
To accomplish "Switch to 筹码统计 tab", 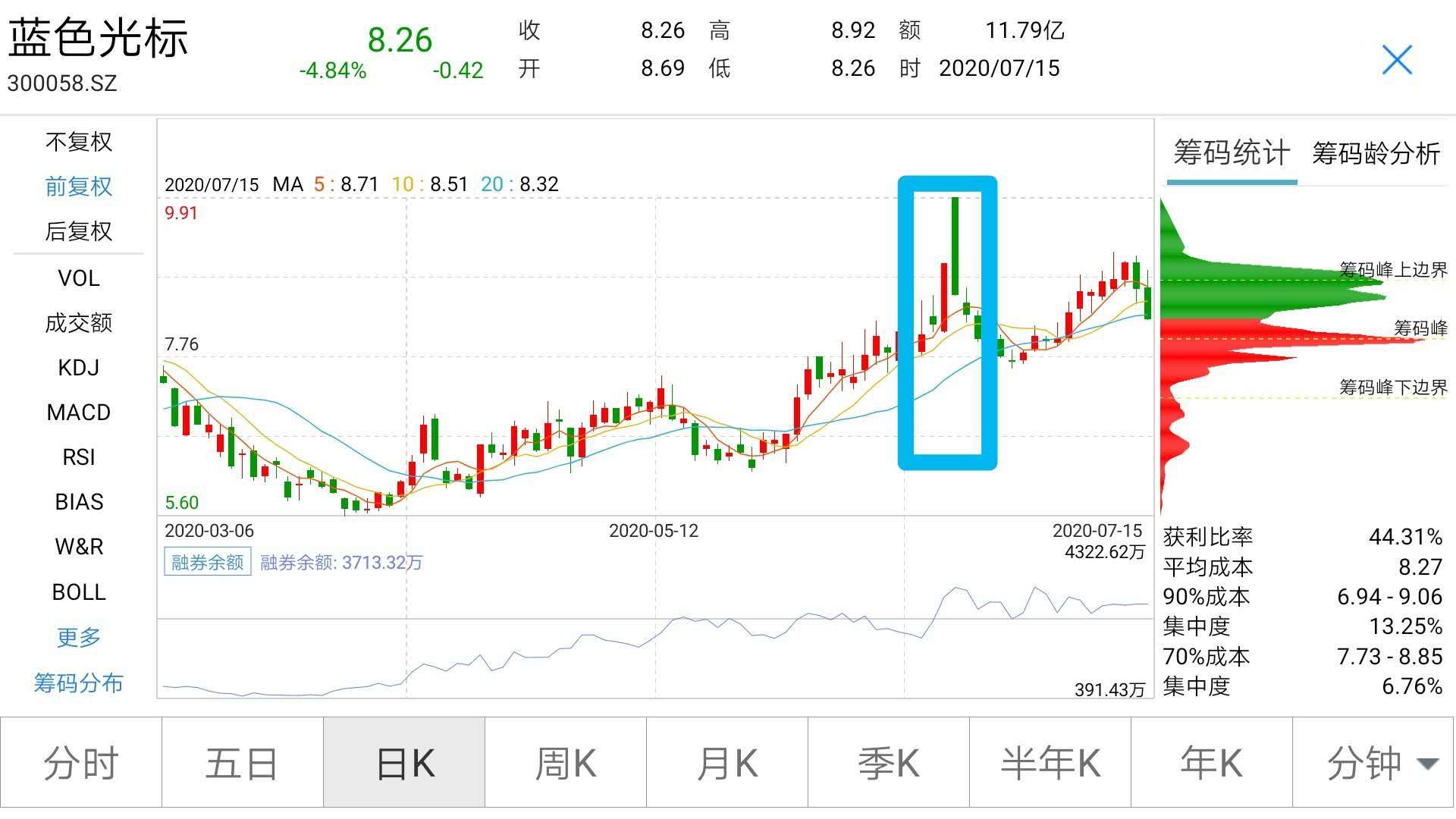I will (1232, 153).
